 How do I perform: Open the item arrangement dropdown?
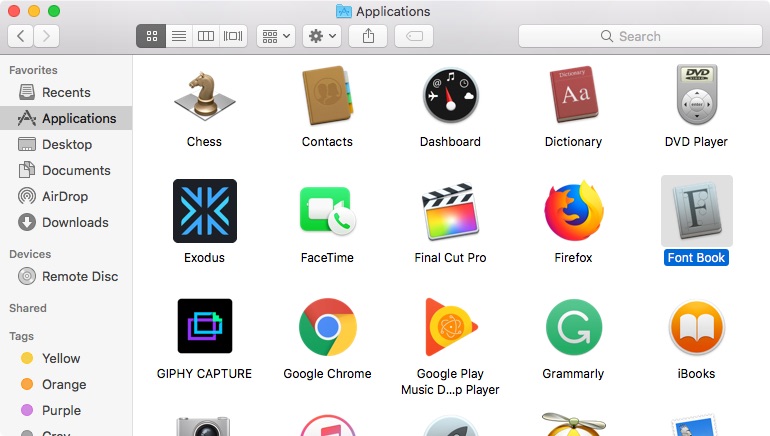[x=276, y=36]
